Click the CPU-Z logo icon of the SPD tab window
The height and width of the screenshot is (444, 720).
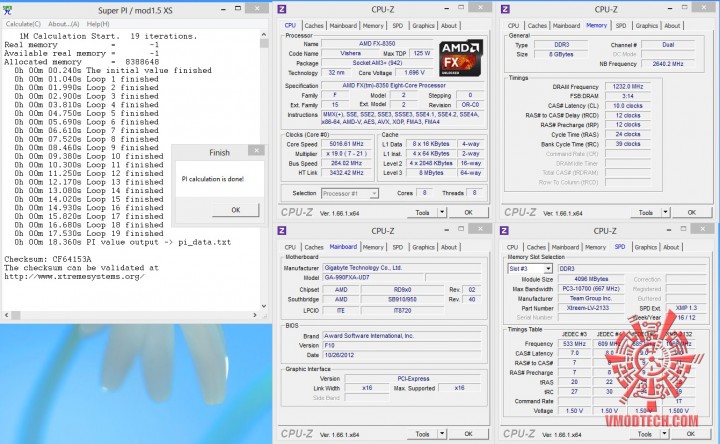pyautogui.click(x=504, y=230)
